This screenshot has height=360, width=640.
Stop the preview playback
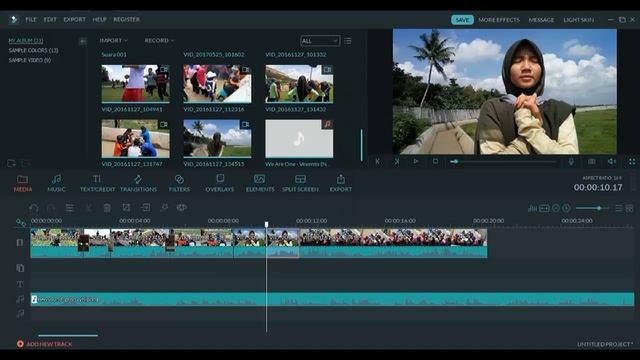point(436,162)
